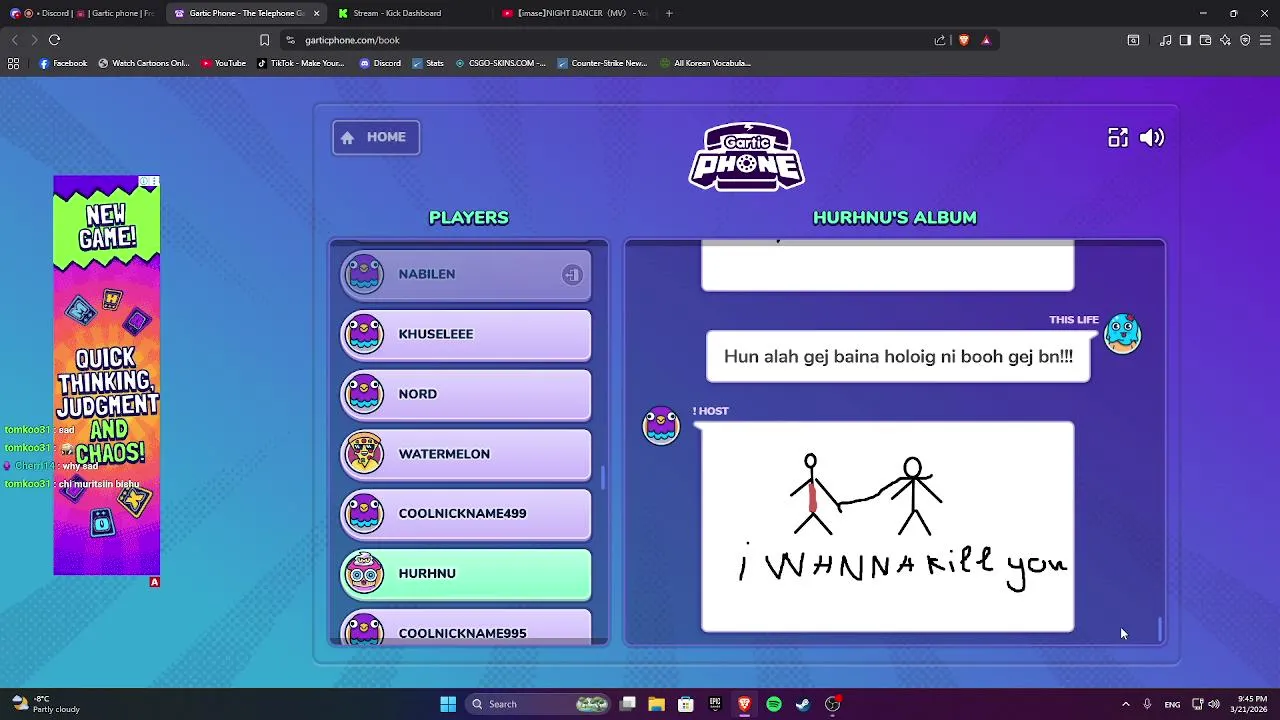Click the share page icon in address bar
The width and height of the screenshot is (1280, 720).
[x=940, y=40]
